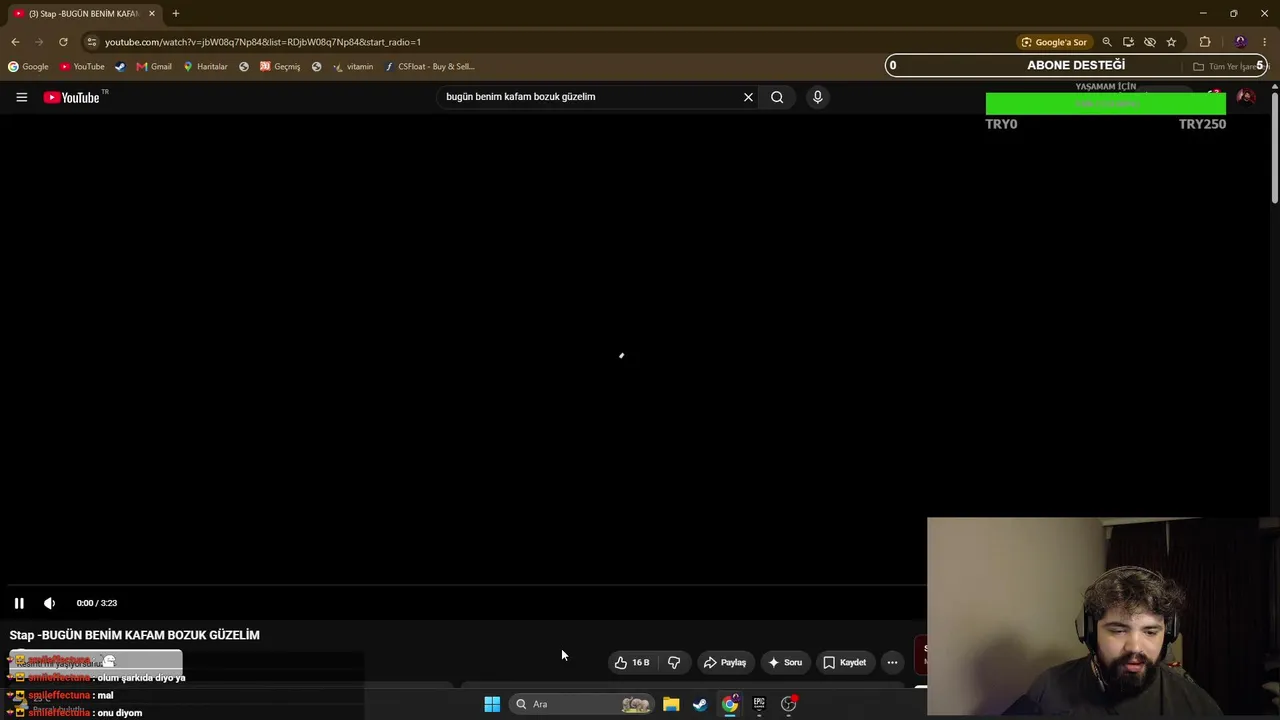Image resolution: width=1280 pixels, height=720 pixels.
Task: Switch to Chrome in the taskbar
Action: (730, 704)
